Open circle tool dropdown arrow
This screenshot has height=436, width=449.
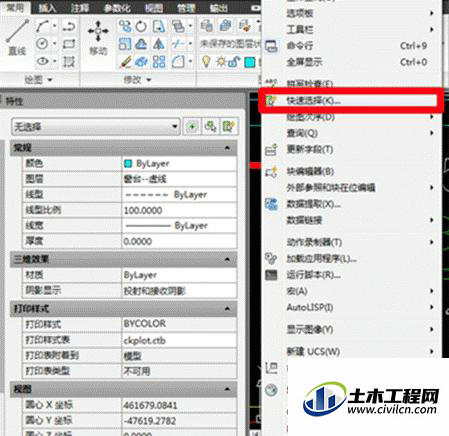click(54, 44)
